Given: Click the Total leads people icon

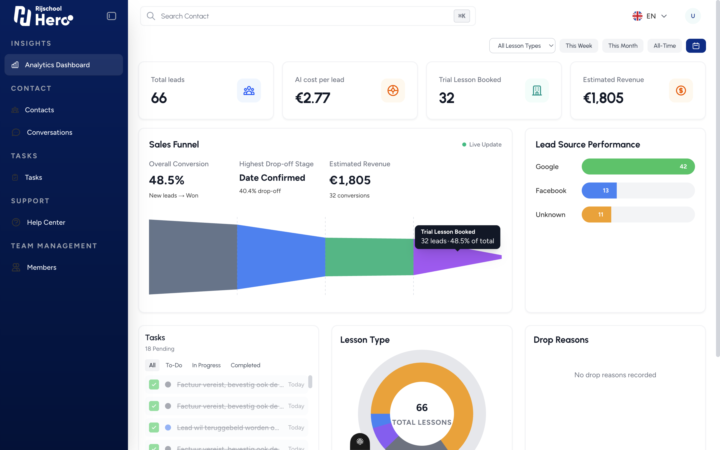Looking at the screenshot, I should 249,90.
